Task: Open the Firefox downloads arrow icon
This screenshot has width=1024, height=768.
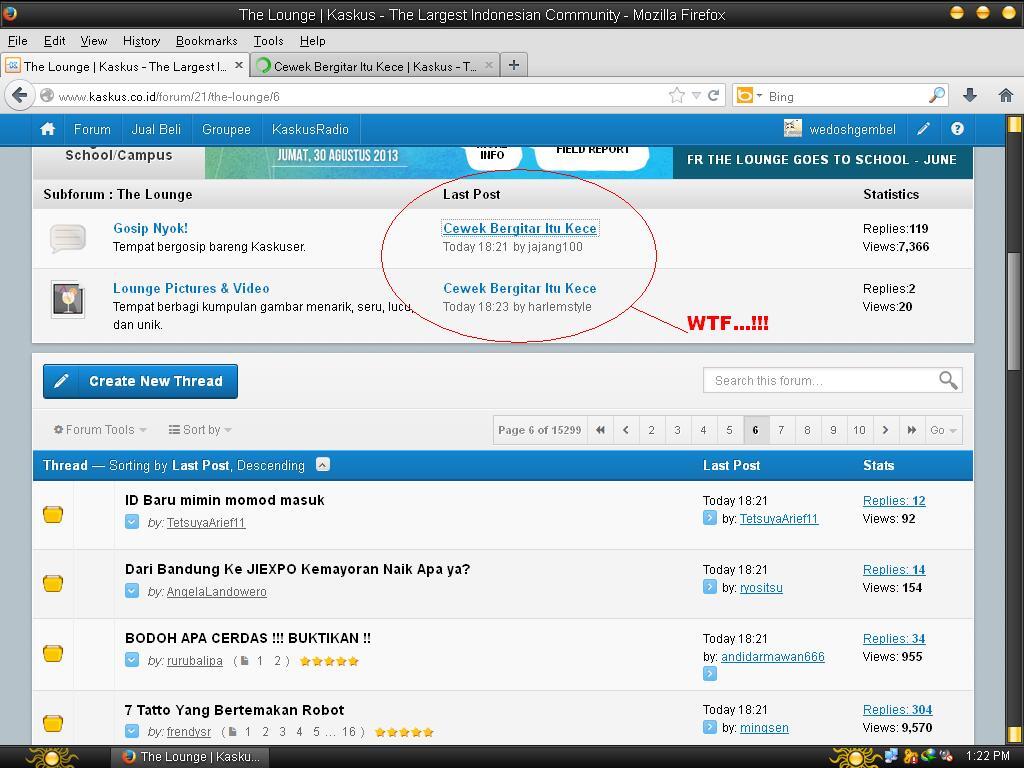Action: [970, 96]
